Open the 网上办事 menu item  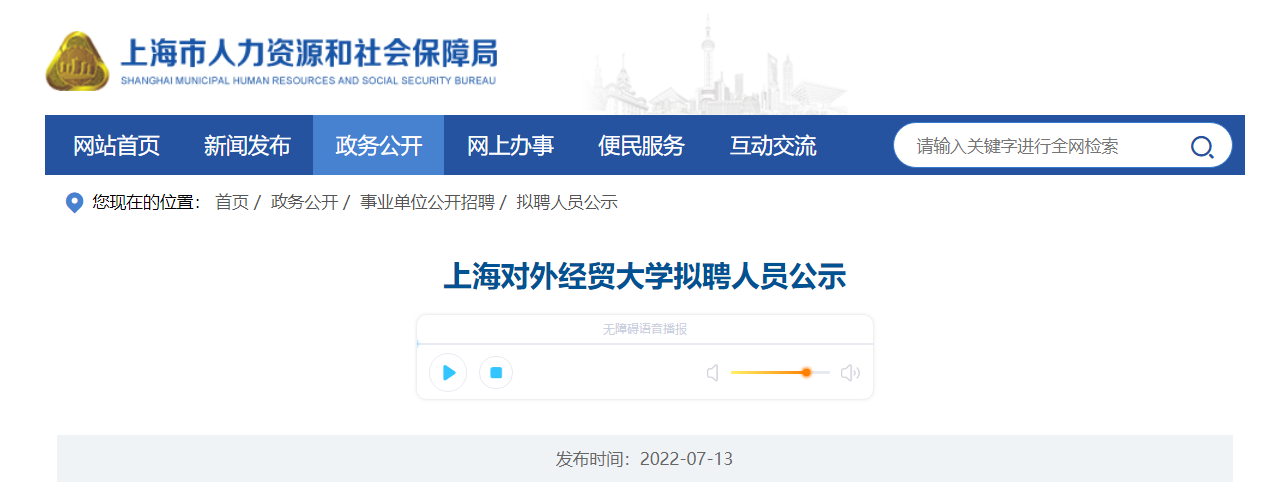[x=510, y=146]
